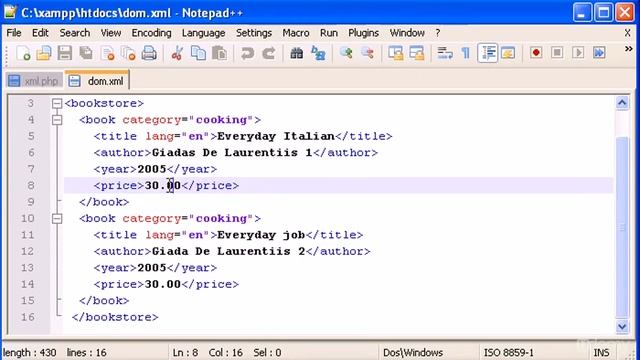Click the Close All documents icon
Image resolution: width=640 pixels, height=360 pixels.
(x=128, y=53)
